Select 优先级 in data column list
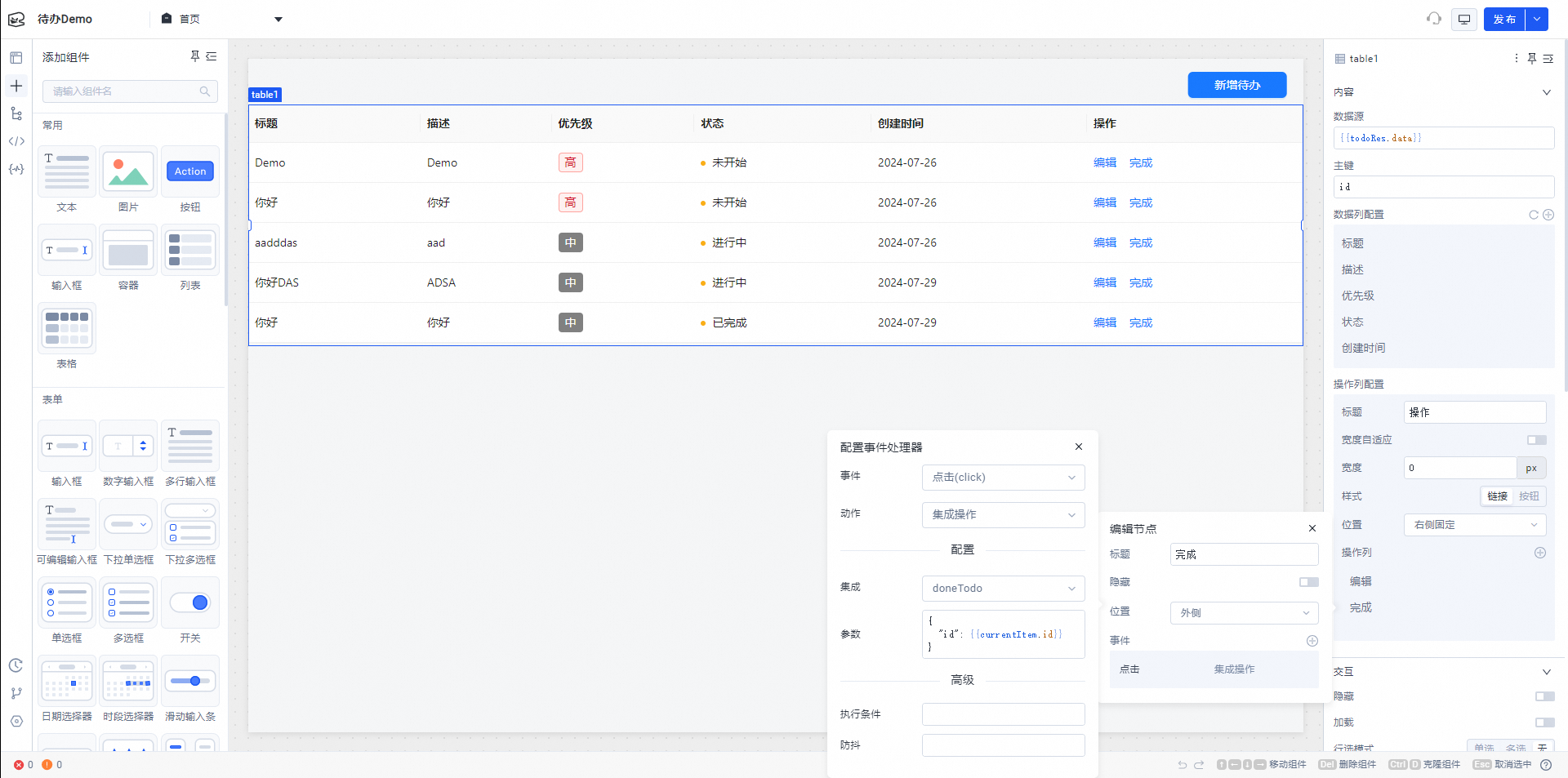Viewport: 1568px width, 778px height. click(x=1357, y=296)
